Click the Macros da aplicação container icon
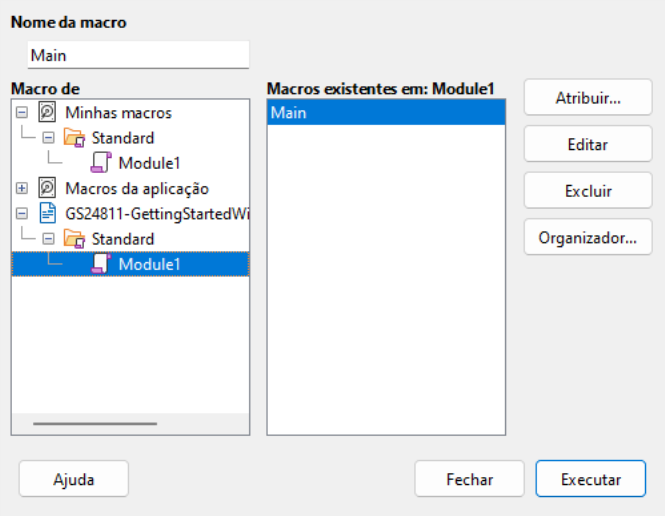The height and width of the screenshot is (516, 665). pos(47,188)
